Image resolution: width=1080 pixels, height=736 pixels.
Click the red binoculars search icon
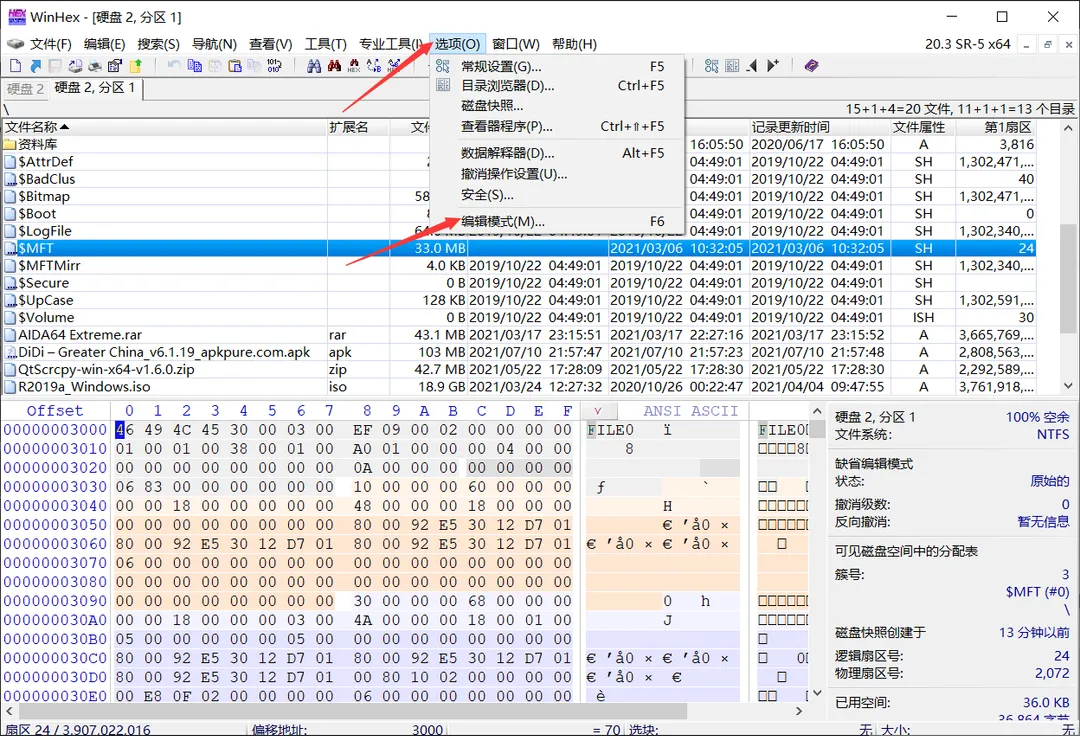[x=335, y=66]
